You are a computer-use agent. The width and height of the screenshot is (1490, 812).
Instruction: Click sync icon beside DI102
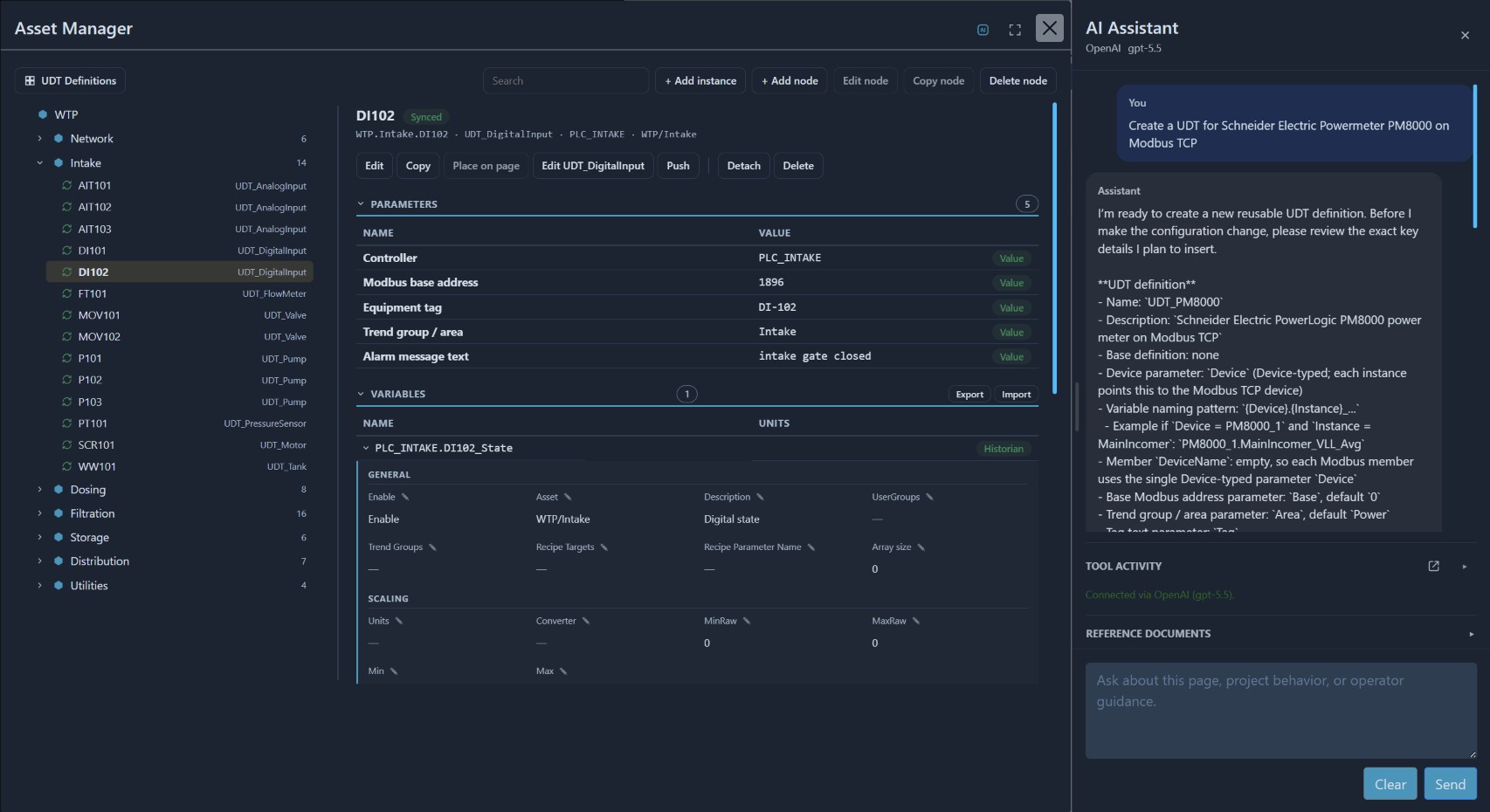66,272
